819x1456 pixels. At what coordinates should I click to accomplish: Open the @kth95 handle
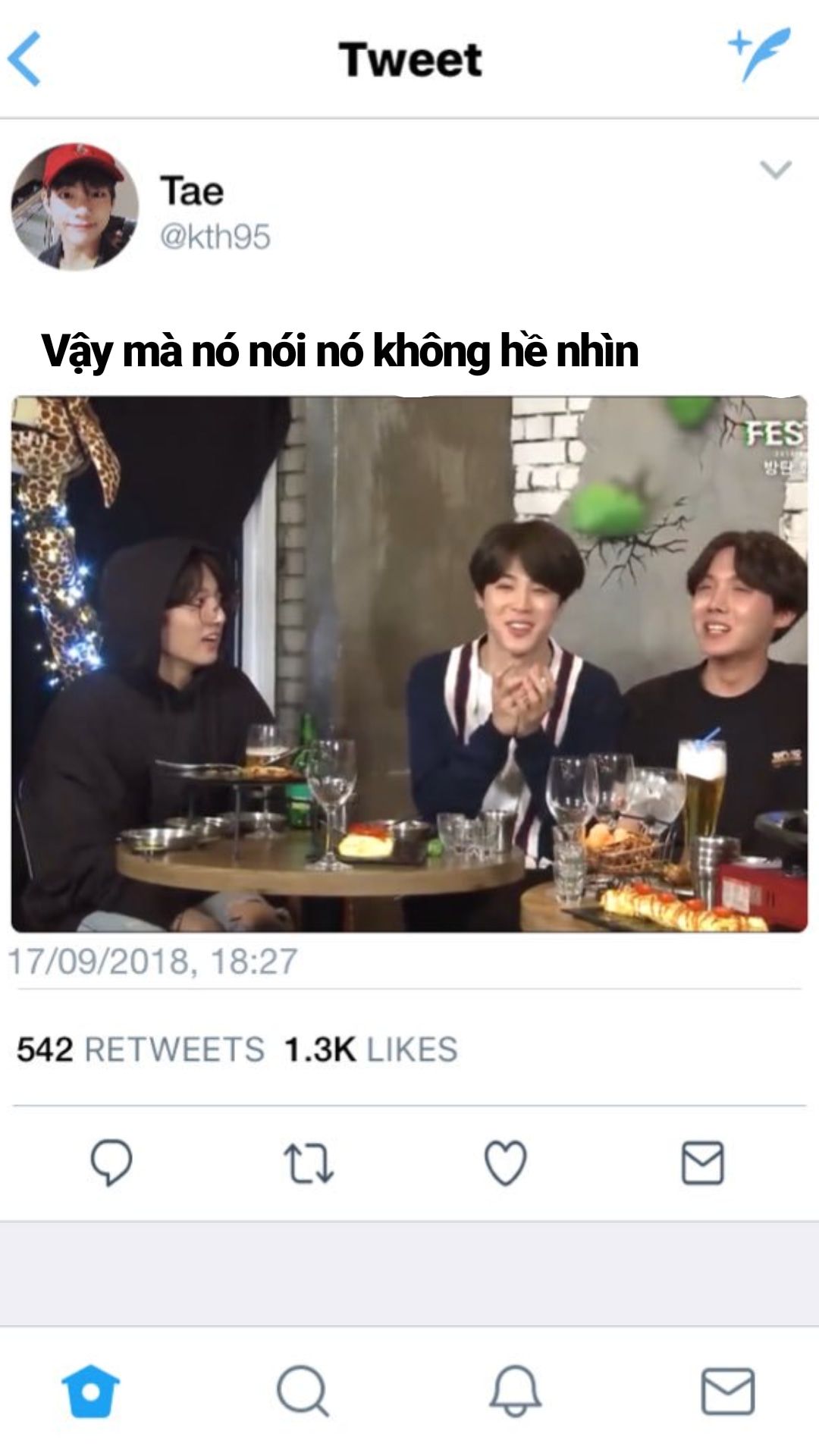[215, 237]
